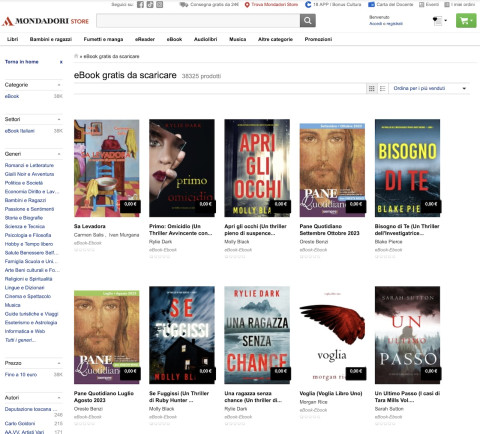Collapse the Categorie filter section
Screen dimensions: 480x434
59,85
